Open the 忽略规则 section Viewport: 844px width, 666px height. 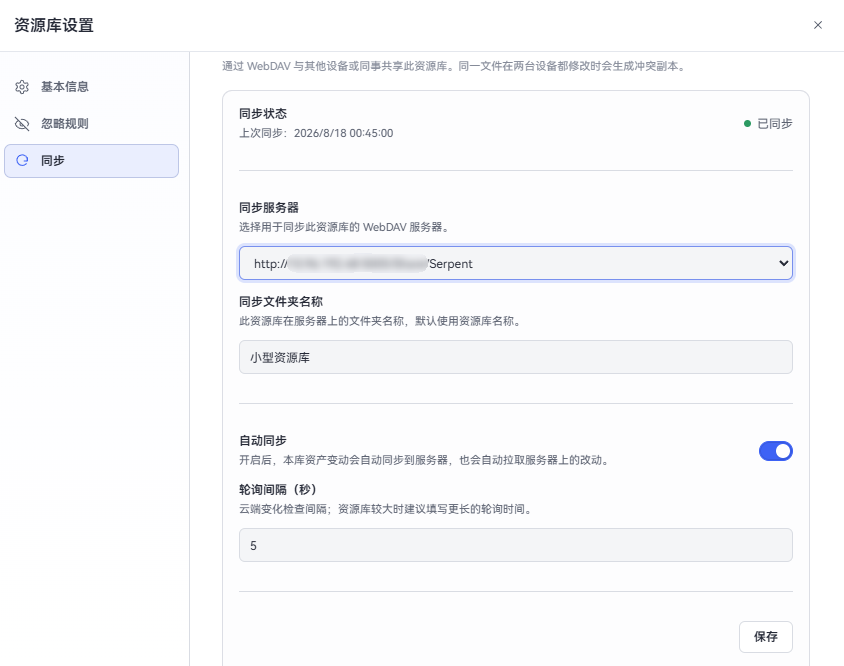tap(92, 124)
